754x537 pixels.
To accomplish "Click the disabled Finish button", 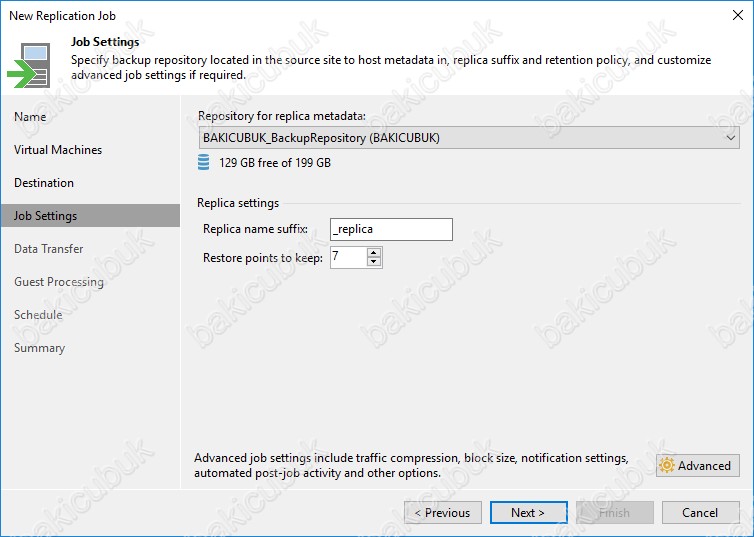I will [x=615, y=512].
